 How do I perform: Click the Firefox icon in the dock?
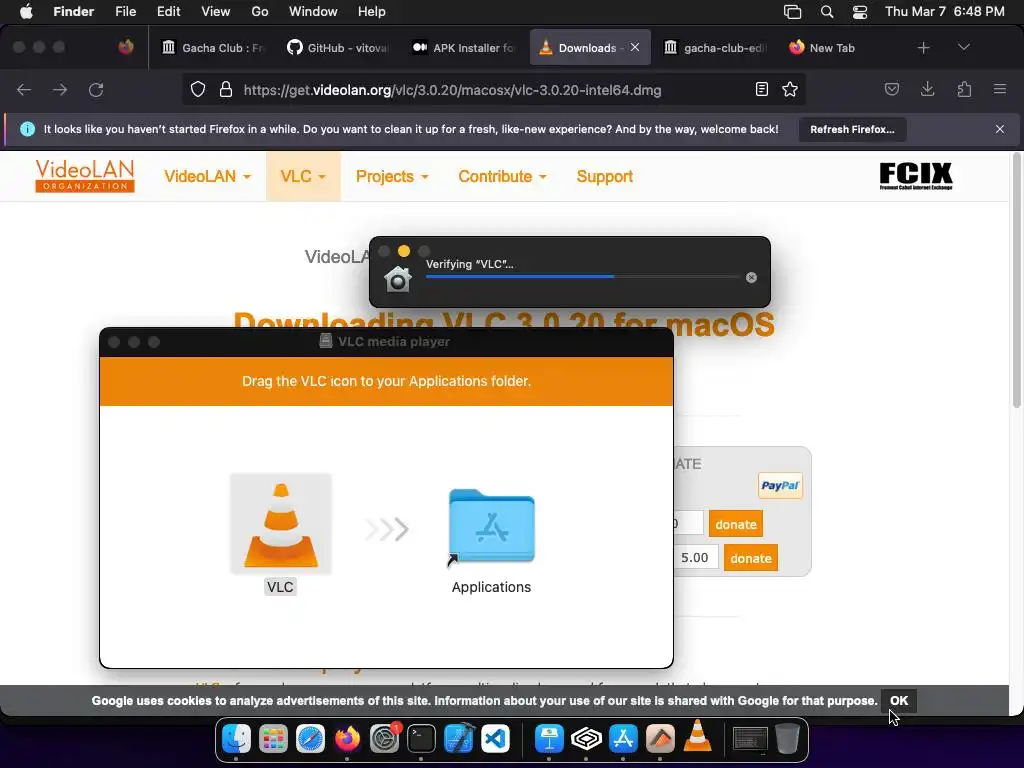(x=347, y=739)
